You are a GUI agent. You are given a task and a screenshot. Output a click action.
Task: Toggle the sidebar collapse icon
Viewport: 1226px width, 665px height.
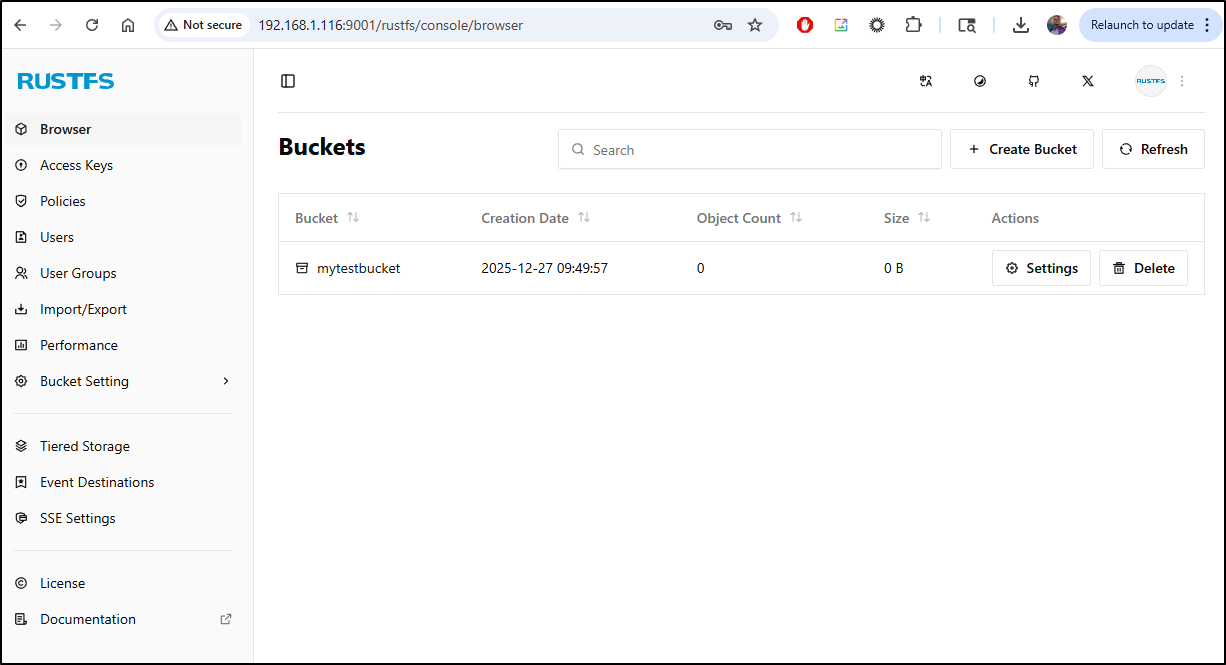click(x=288, y=81)
